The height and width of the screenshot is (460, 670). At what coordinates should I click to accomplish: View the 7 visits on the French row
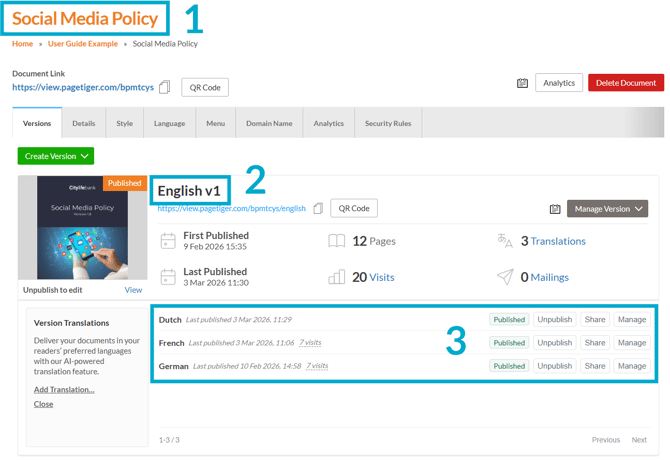tap(310, 343)
